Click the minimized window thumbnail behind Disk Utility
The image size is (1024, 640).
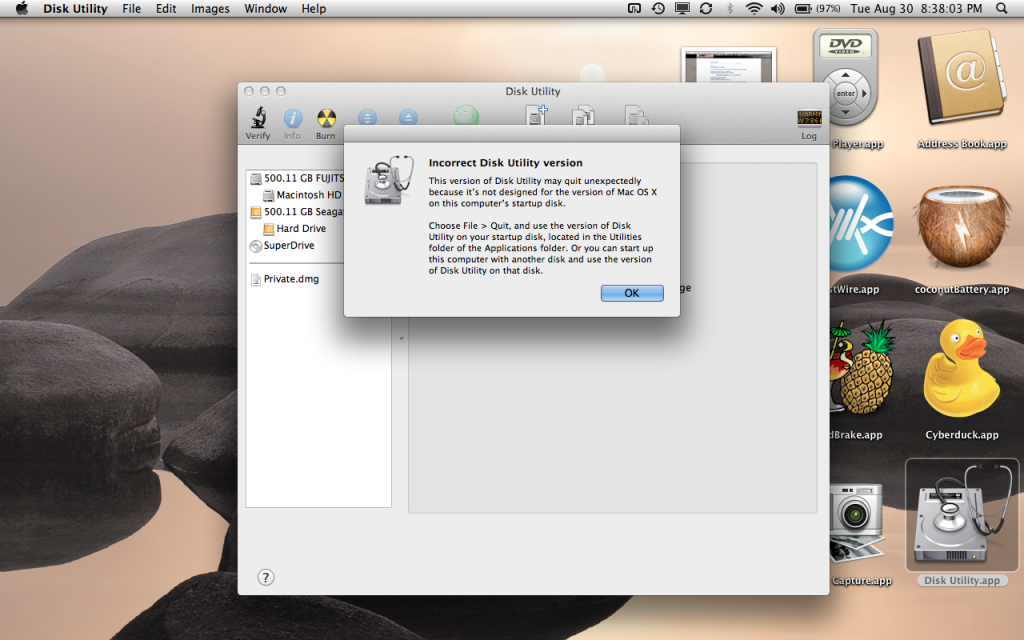click(x=728, y=65)
